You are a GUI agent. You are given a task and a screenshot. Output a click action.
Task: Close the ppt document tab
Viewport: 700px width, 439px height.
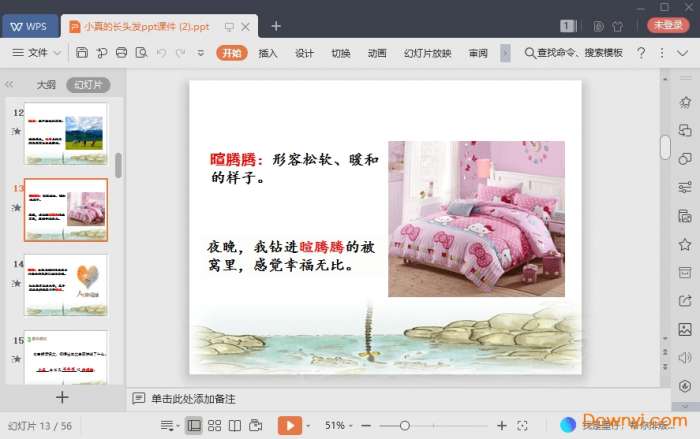click(x=246, y=27)
